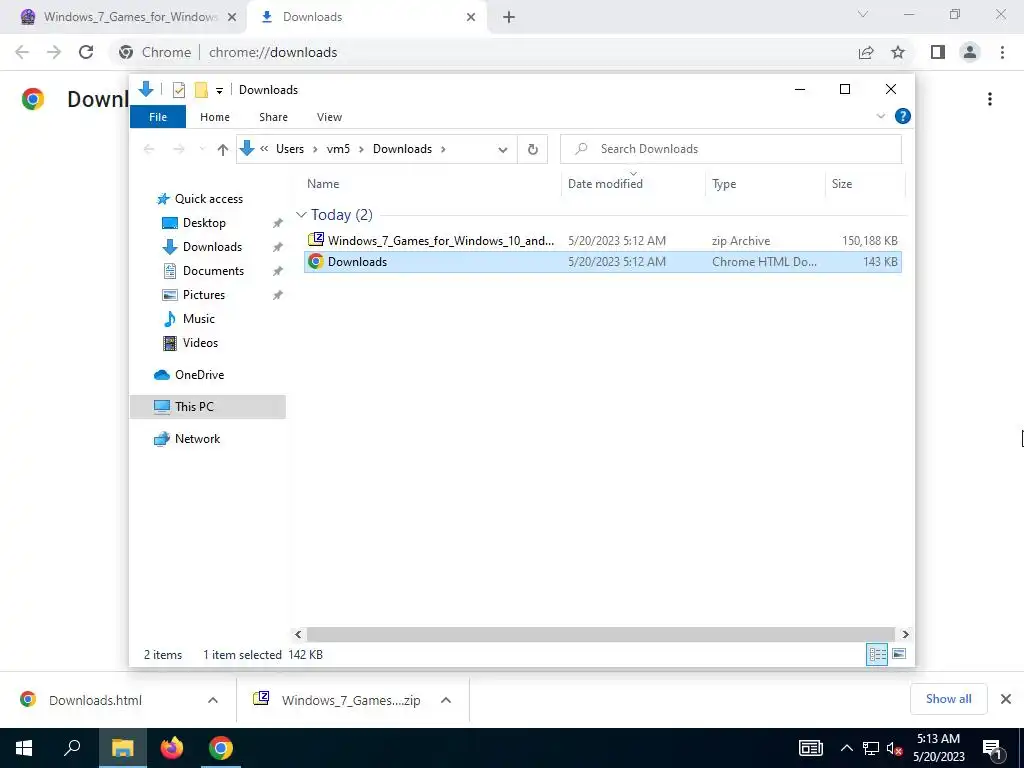Open Chrome side panel
The width and height of the screenshot is (1024, 768).
[x=938, y=52]
